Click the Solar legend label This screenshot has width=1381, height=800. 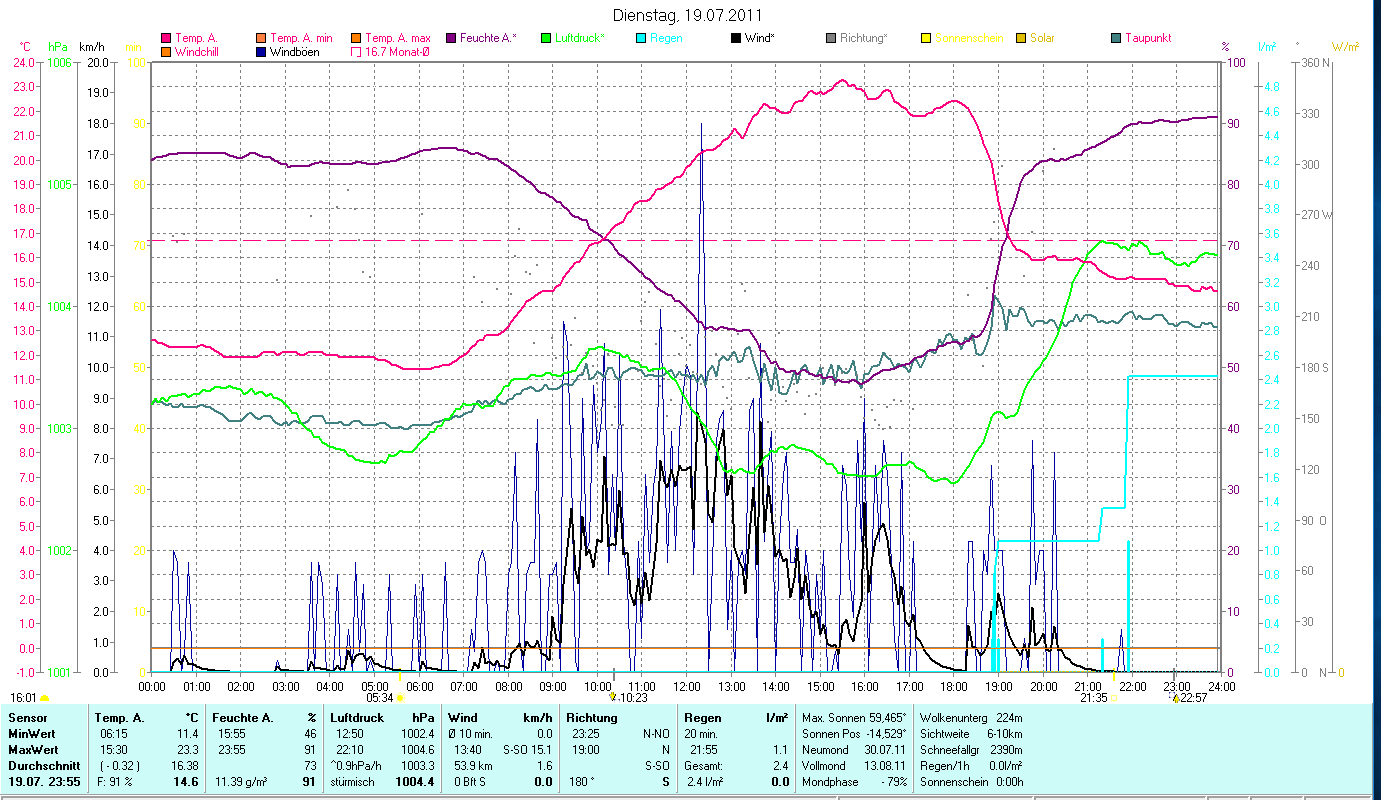1042,38
